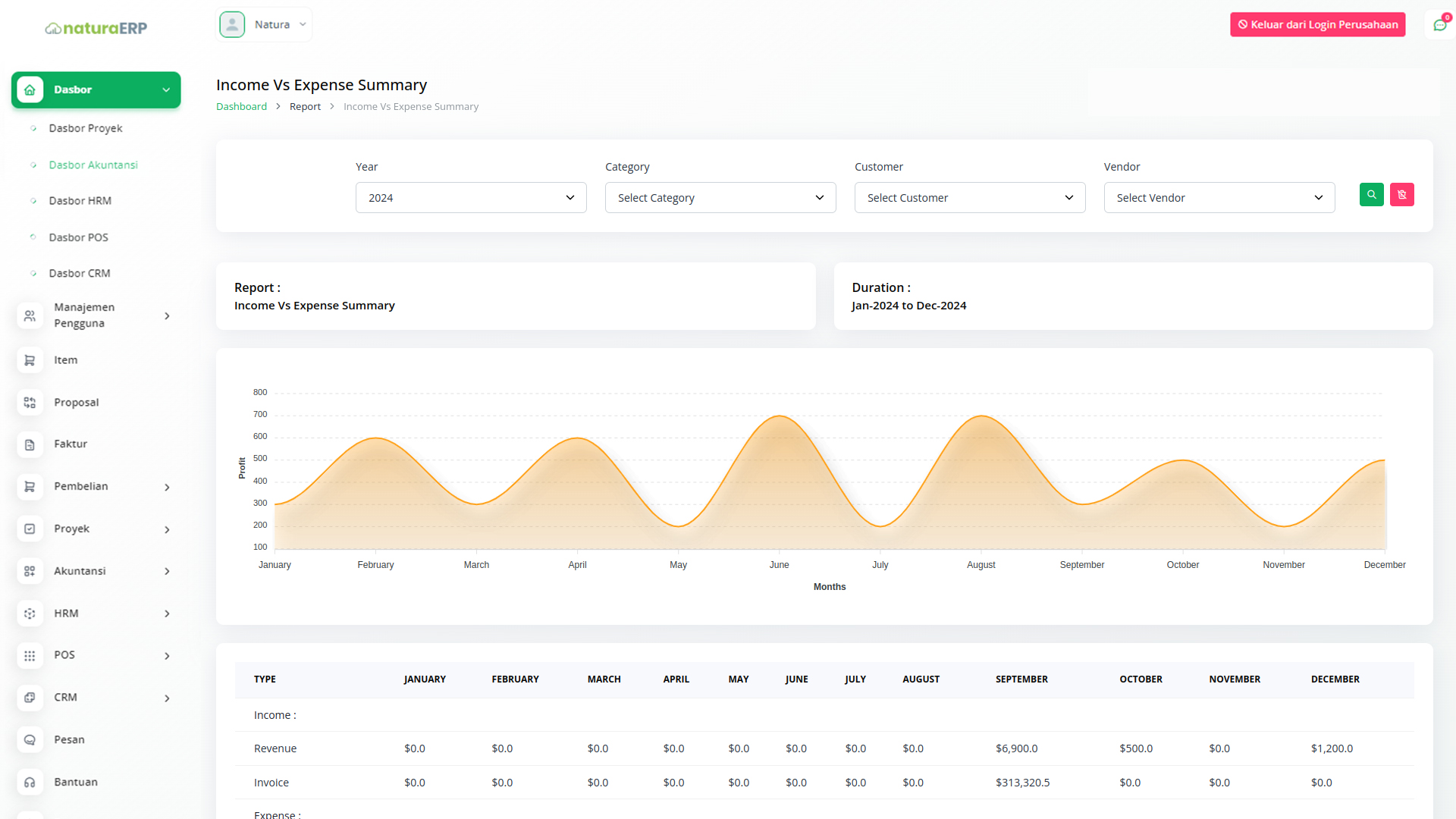Click the June peak on profit chart
The width and height of the screenshot is (1456, 819).
(x=779, y=416)
